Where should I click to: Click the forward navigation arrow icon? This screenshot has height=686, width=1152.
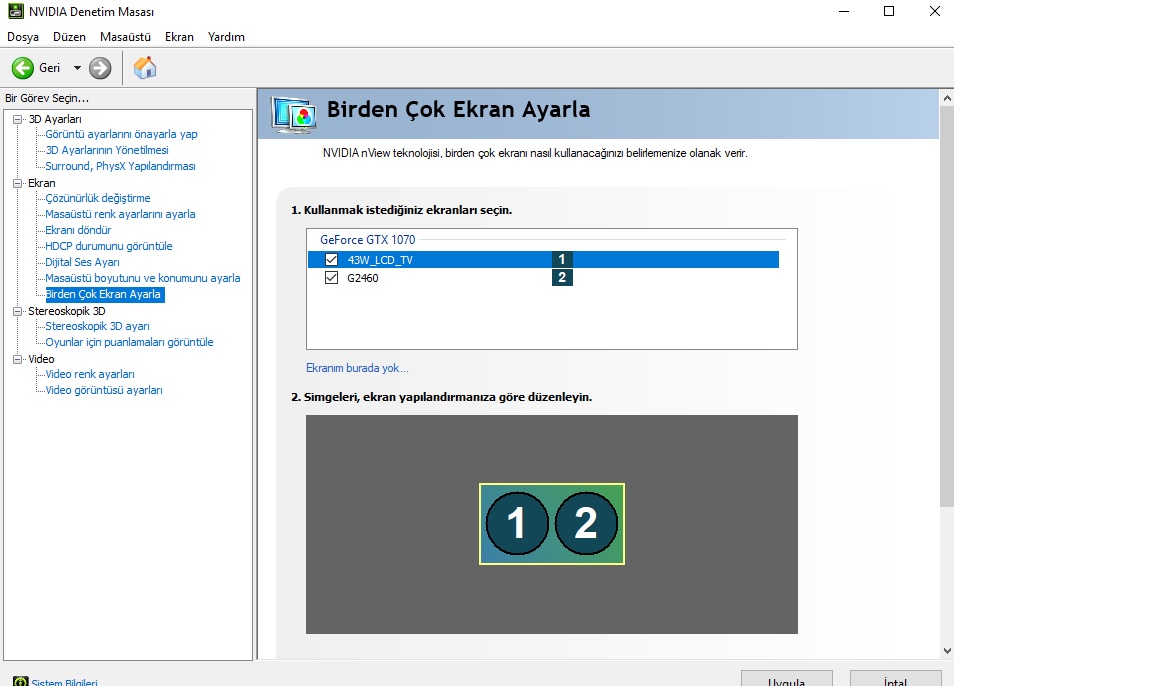tap(100, 68)
